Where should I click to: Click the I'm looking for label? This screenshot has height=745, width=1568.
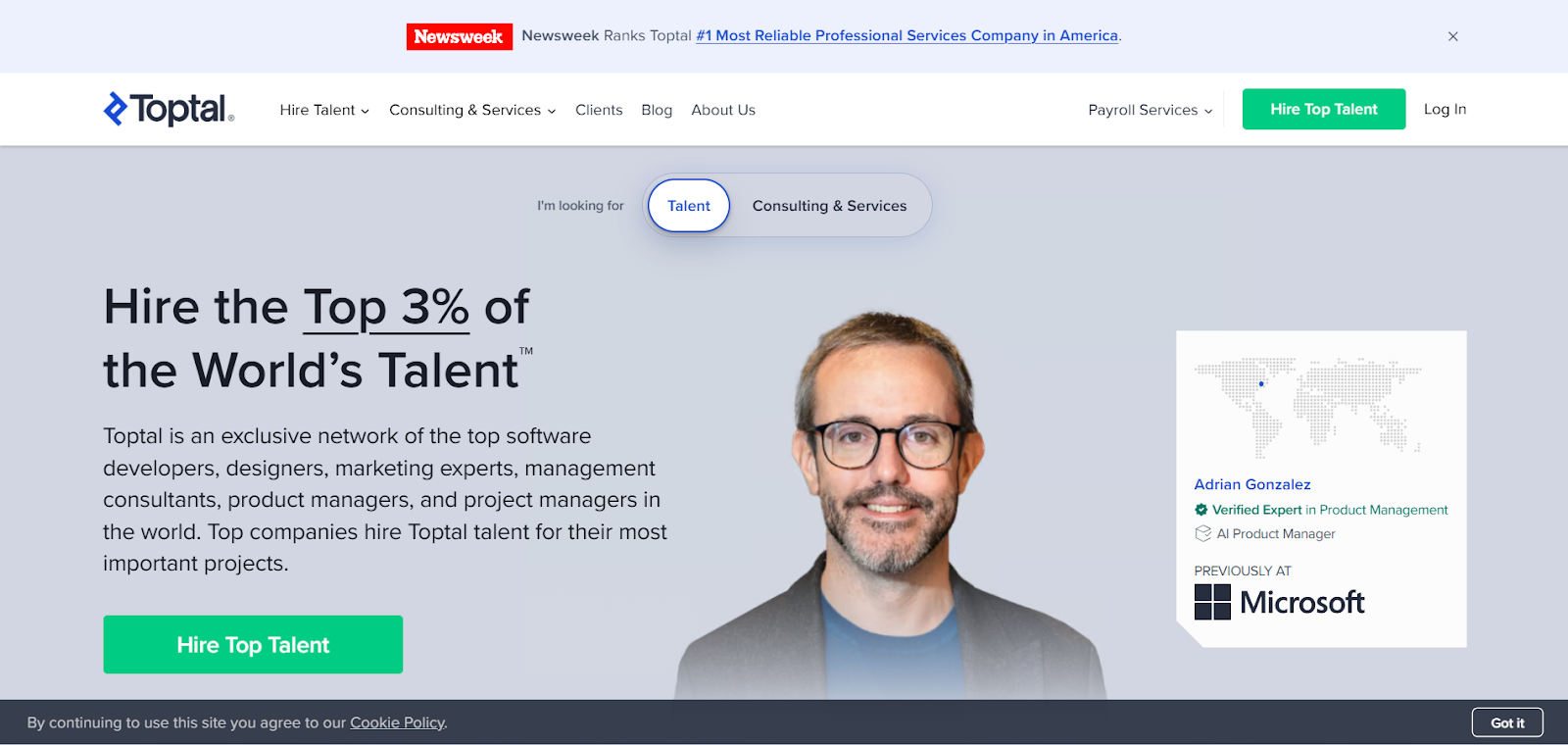pyautogui.click(x=580, y=206)
